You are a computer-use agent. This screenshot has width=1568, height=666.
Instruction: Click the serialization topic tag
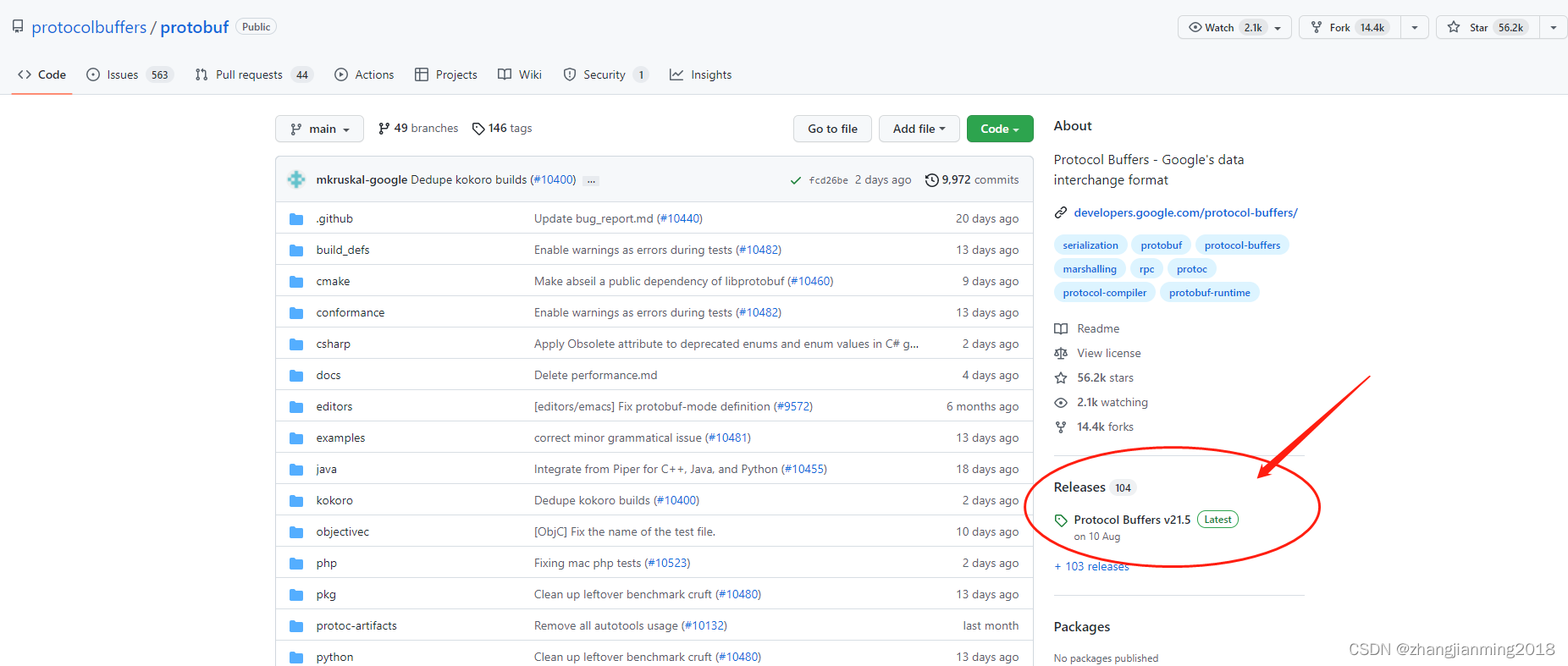1090,245
